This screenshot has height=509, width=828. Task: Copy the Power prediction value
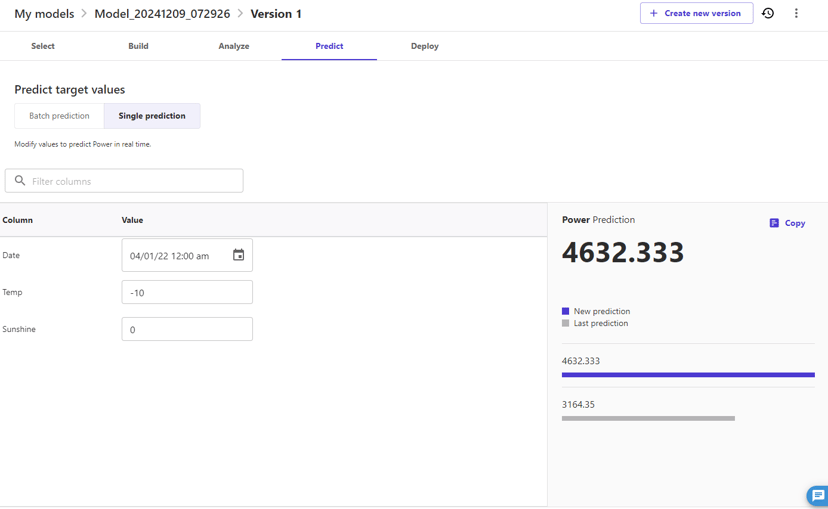click(x=787, y=223)
